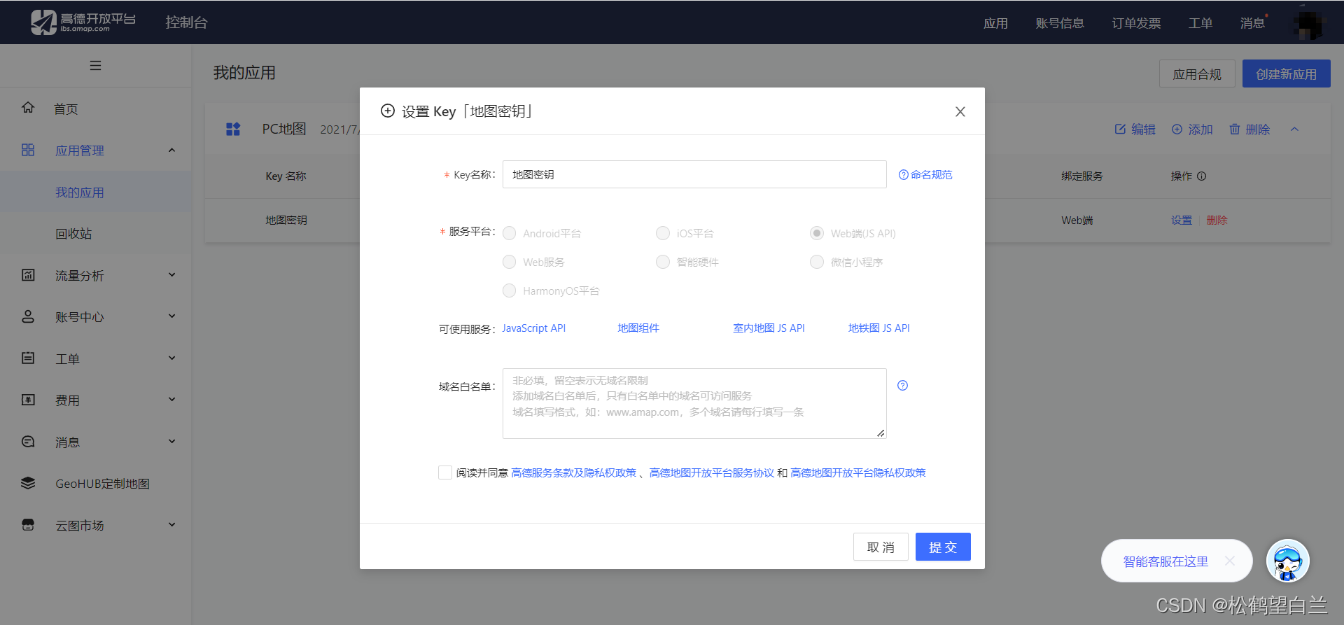Click the plus icon in dialog title
The height and width of the screenshot is (625, 1344).
tap(388, 111)
